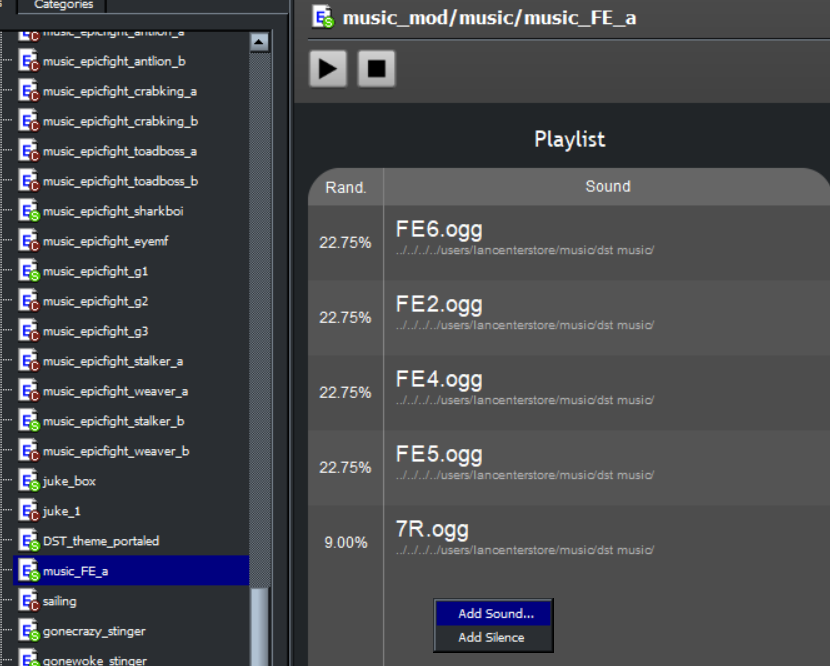The height and width of the screenshot is (666, 830).
Task: Click the Sound column header
Action: (x=608, y=186)
